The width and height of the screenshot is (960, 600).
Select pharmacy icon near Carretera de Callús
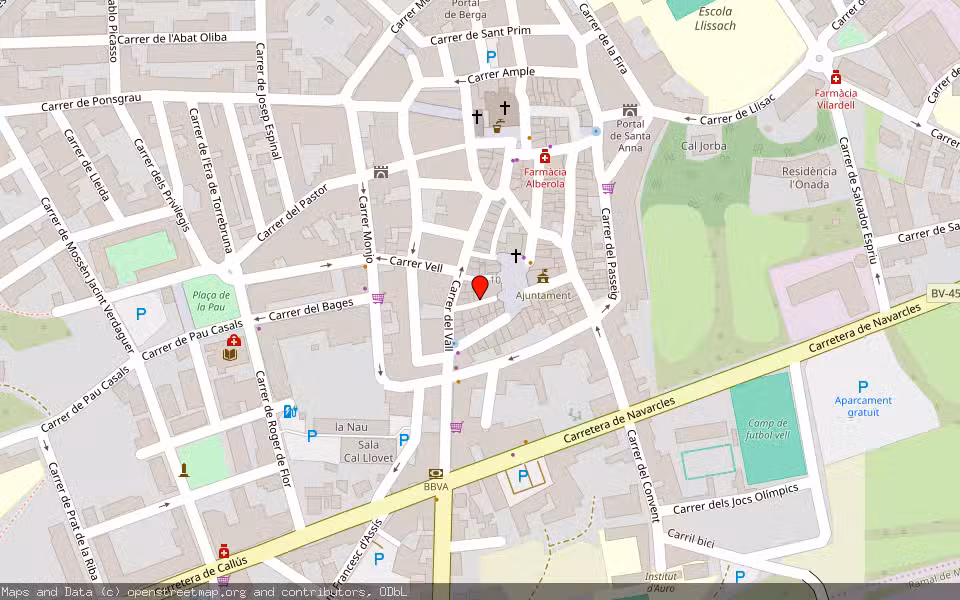[x=224, y=551]
